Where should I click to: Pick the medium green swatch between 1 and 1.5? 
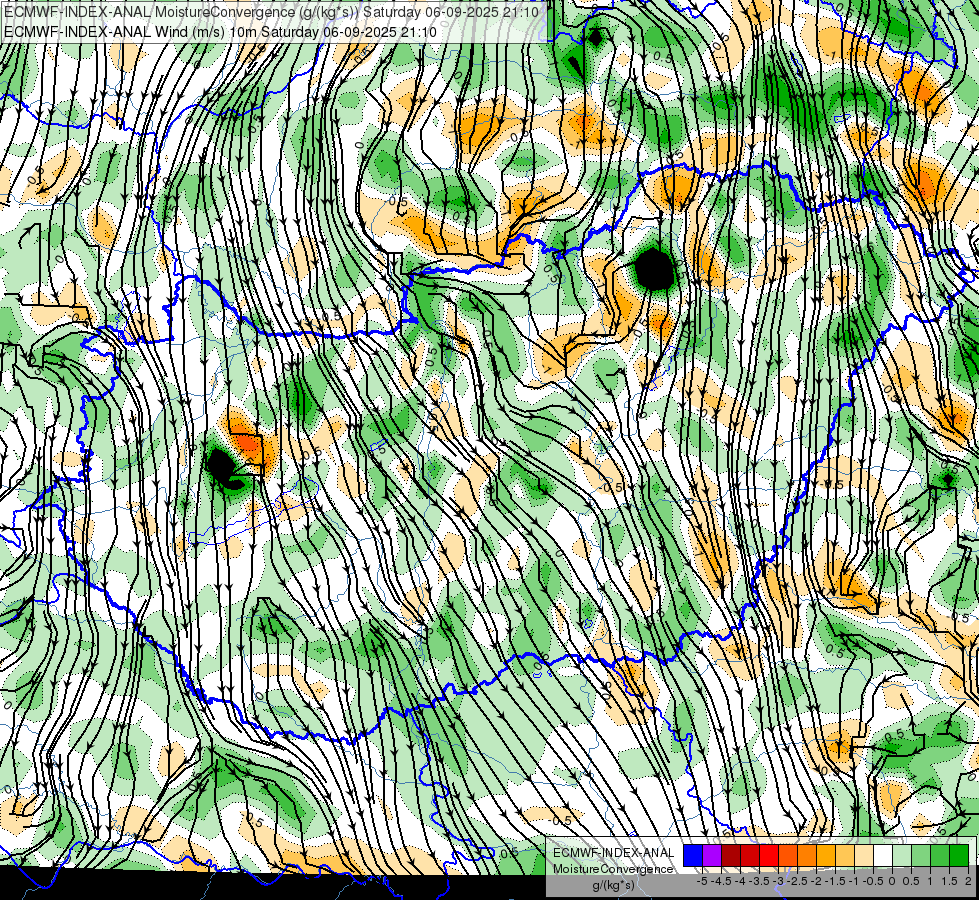pyautogui.click(x=940, y=856)
